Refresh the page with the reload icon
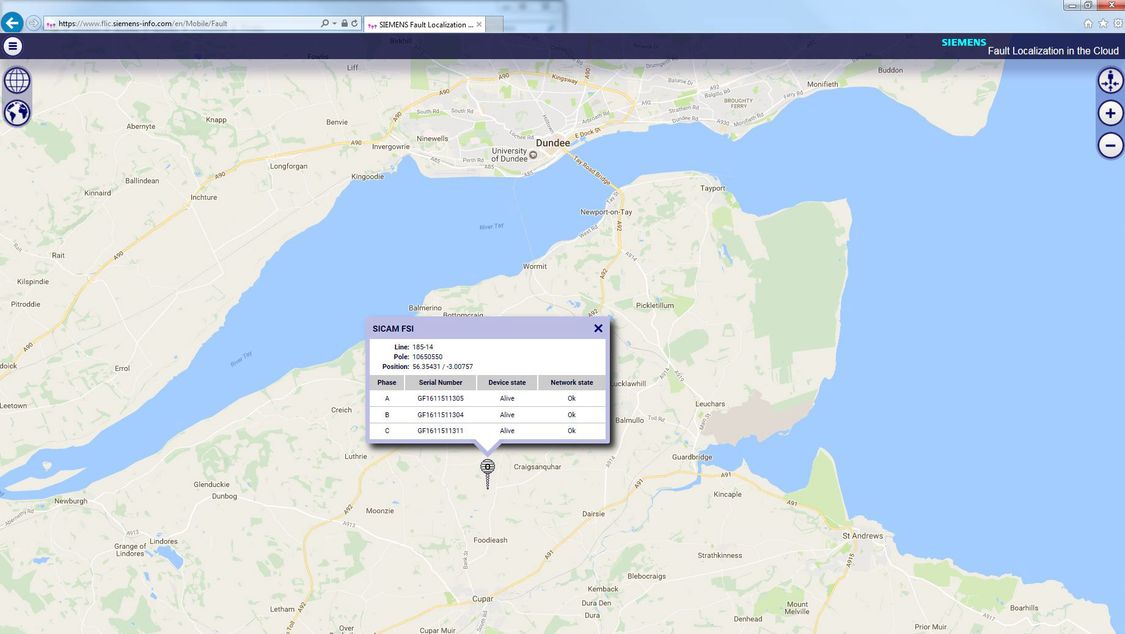The image size is (1125, 634). pyautogui.click(x=354, y=24)
